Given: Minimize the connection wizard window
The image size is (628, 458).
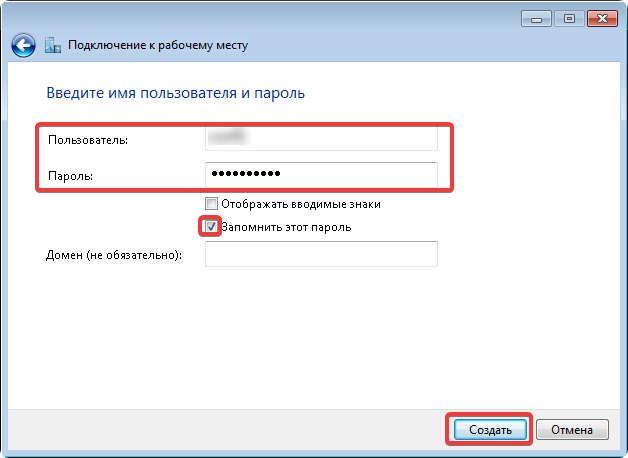Looking at the screenshot, I should point(535,18).
